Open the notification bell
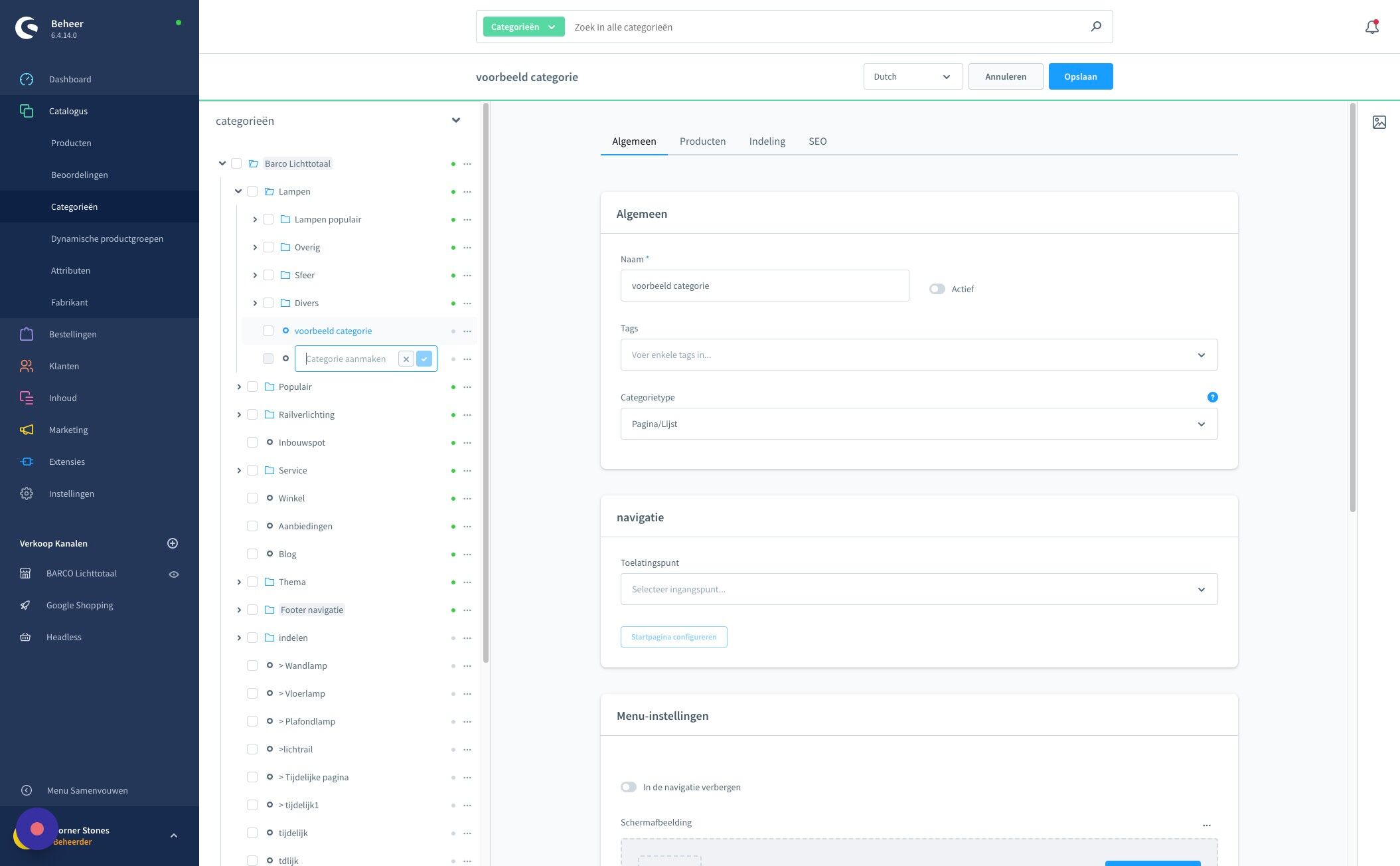The height and width of the screenshot is (866, 1400). (1371, 27)
